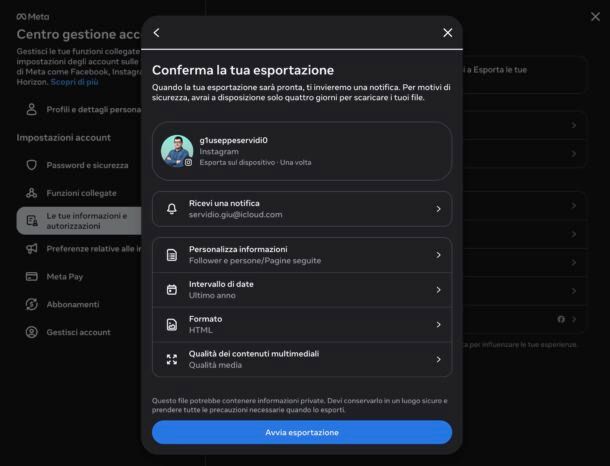The image size is (610, 466).
Task: Click the Qualità media value
Action: click(215, 365)
